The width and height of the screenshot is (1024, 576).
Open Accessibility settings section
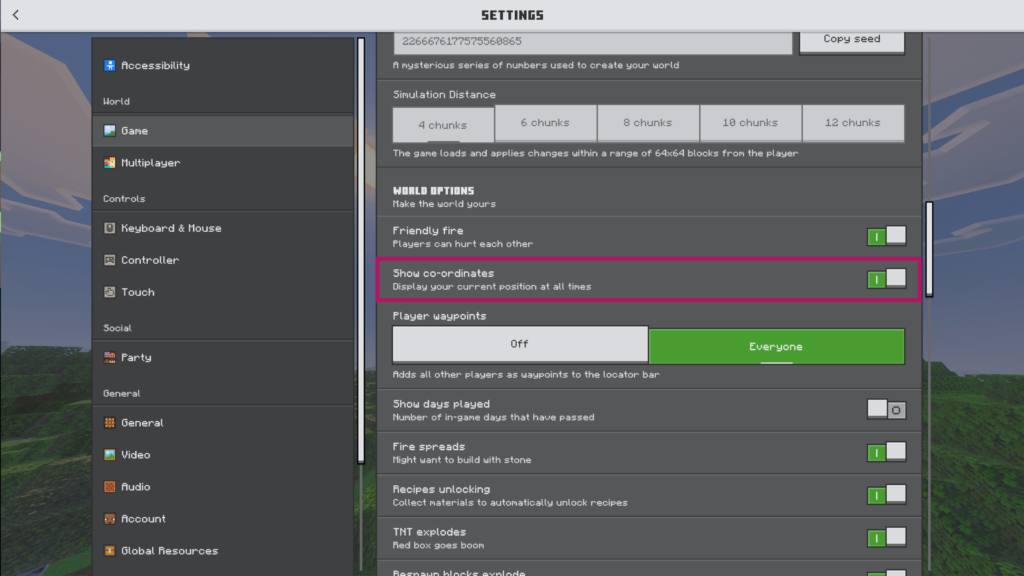pyautogui.click(x=223, y=65)
